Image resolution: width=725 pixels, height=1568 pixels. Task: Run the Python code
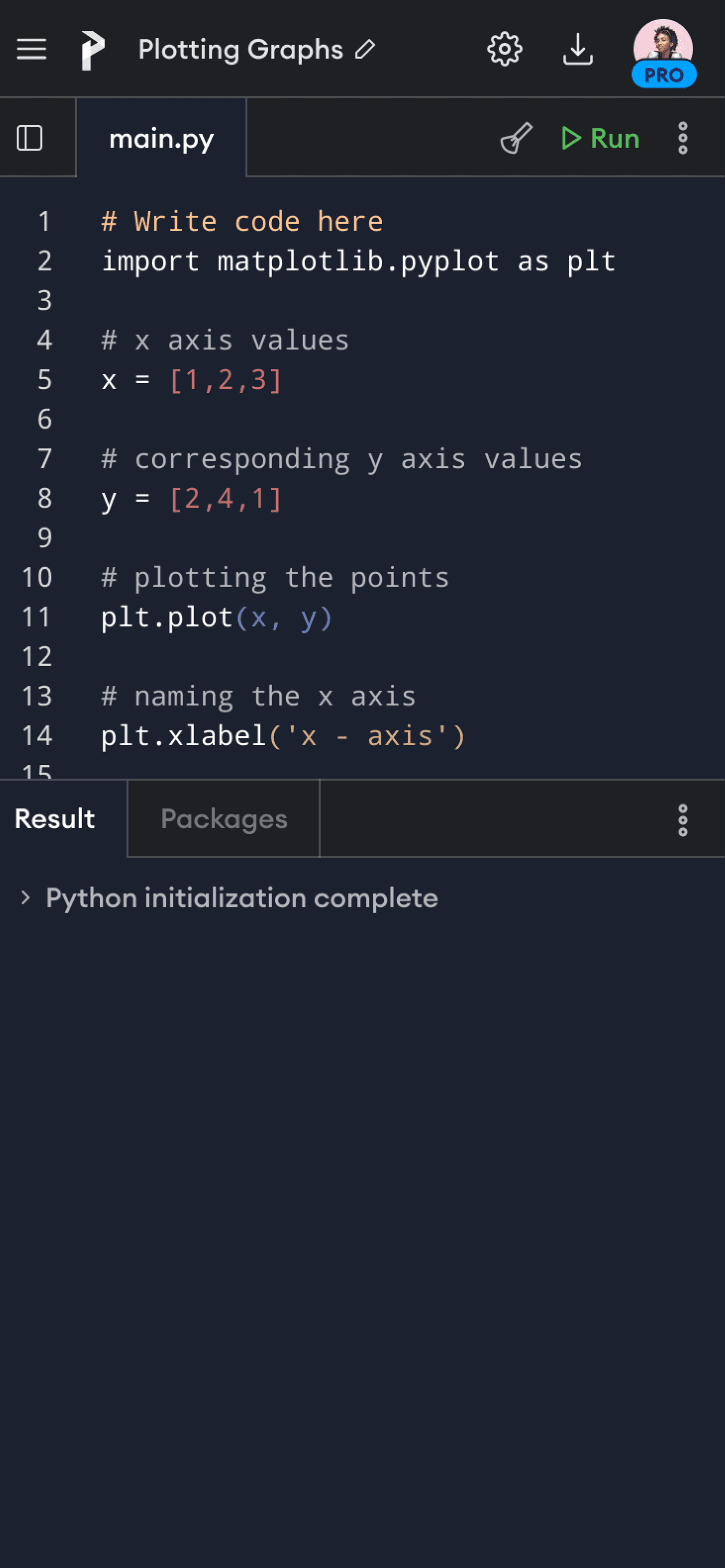[600, 138]
